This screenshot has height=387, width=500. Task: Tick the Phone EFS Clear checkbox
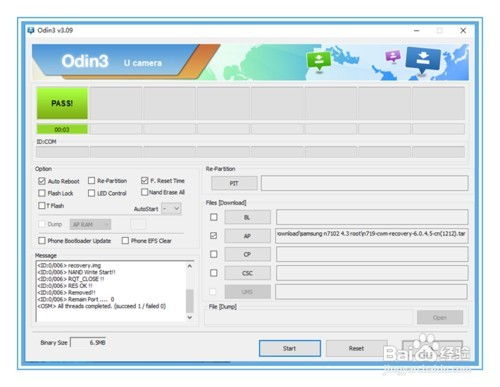pos(125,241)
